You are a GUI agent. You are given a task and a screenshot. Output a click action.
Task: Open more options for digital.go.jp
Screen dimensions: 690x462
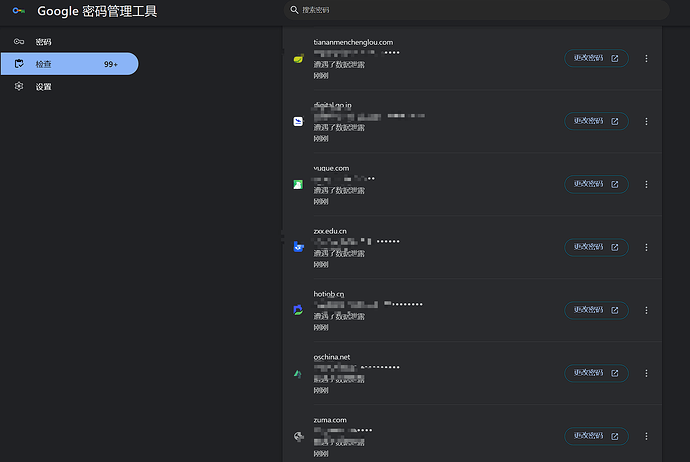point(646,121)
